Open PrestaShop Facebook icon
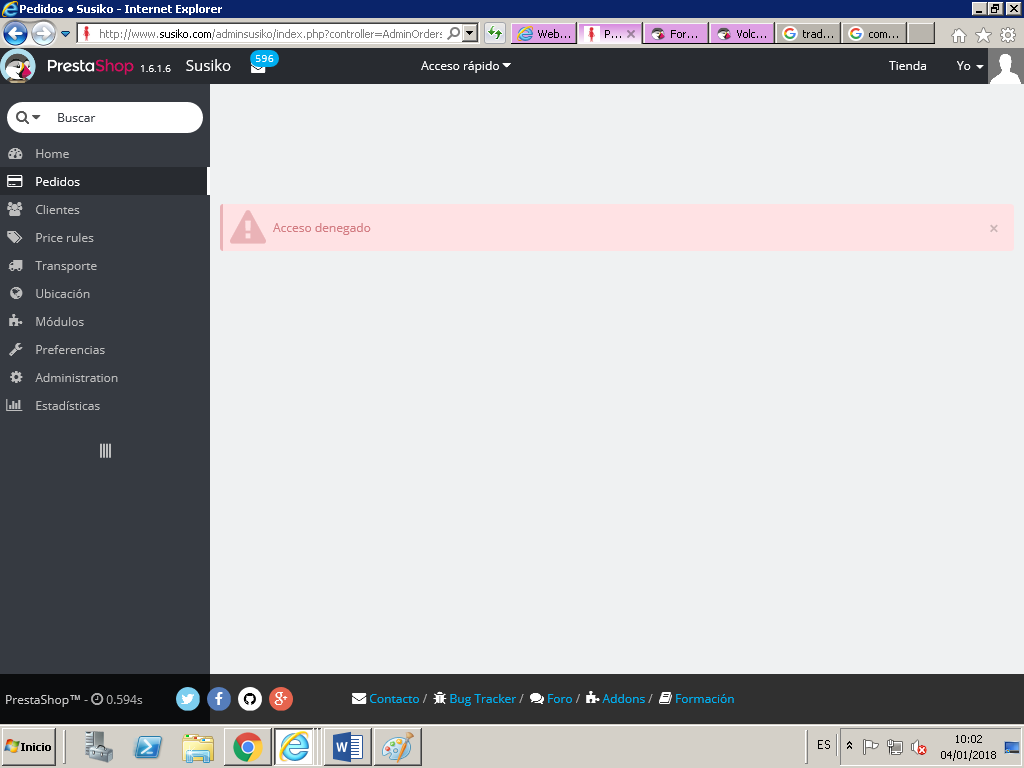 (x=219, y=699)
